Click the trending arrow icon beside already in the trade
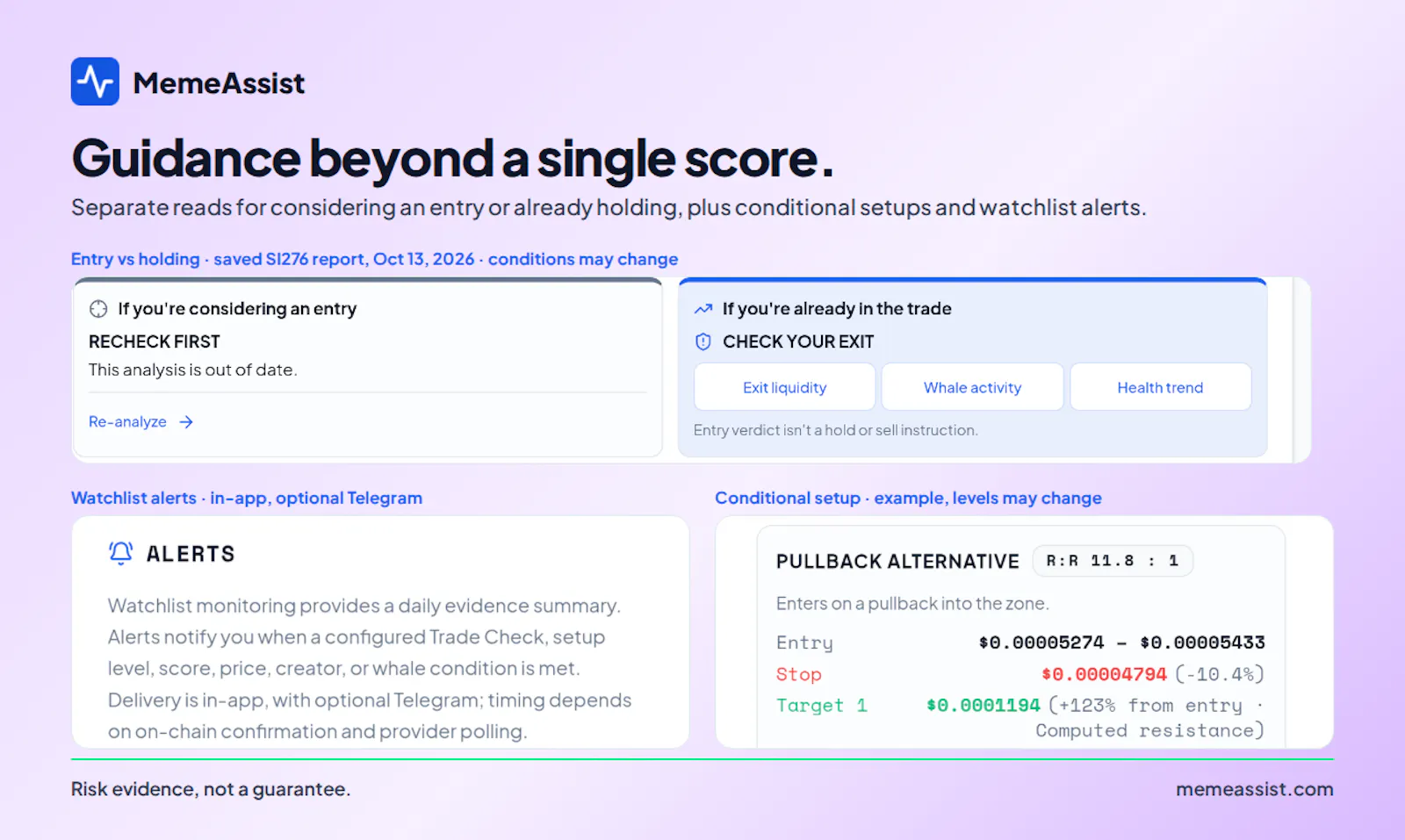1405x840 pixels. (703, 309)
